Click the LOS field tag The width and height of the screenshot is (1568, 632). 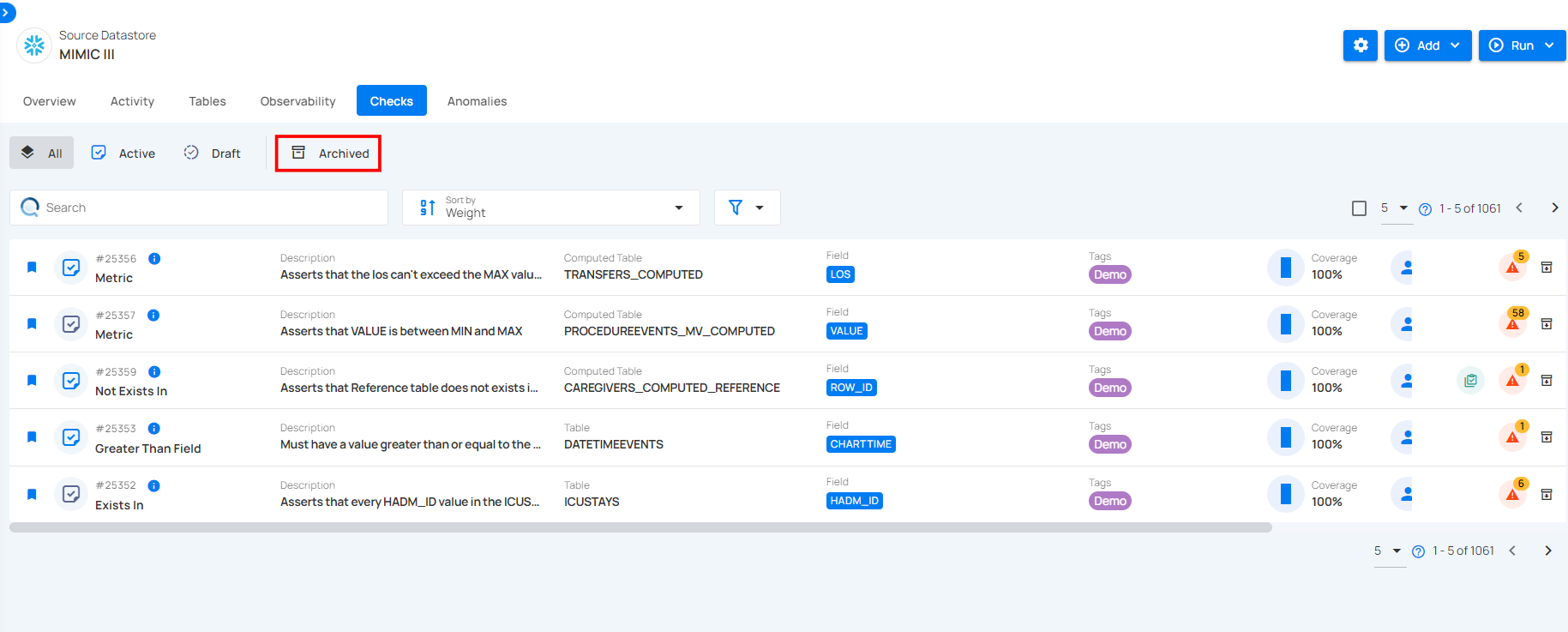coord(840,274)
